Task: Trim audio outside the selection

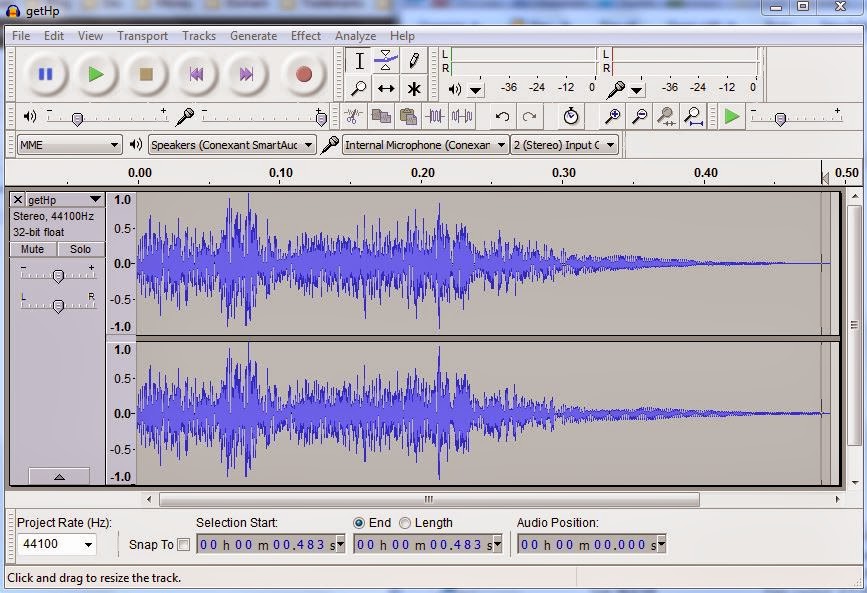Action: click(435, 118)
